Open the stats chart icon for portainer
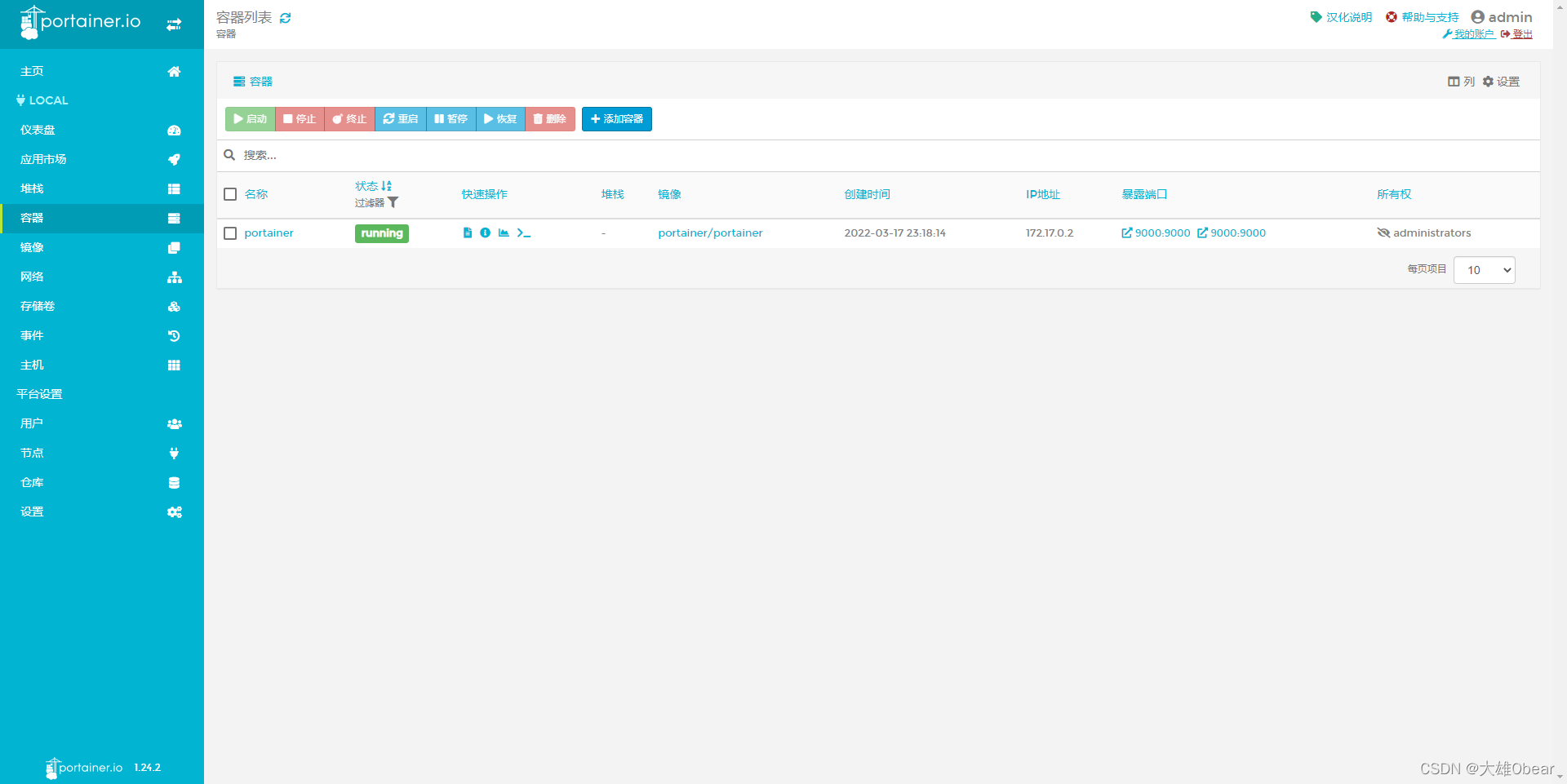The image size is (1567, 784). (x=504, y=233)
